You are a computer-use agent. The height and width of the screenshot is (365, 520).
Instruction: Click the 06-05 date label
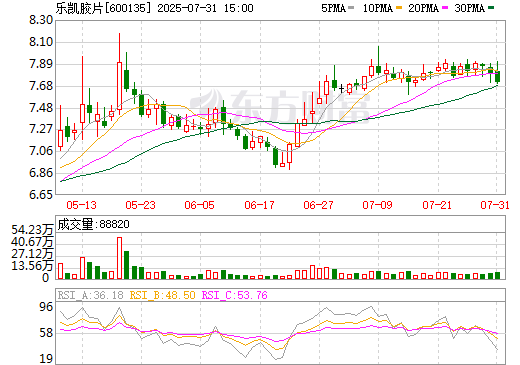200,205
